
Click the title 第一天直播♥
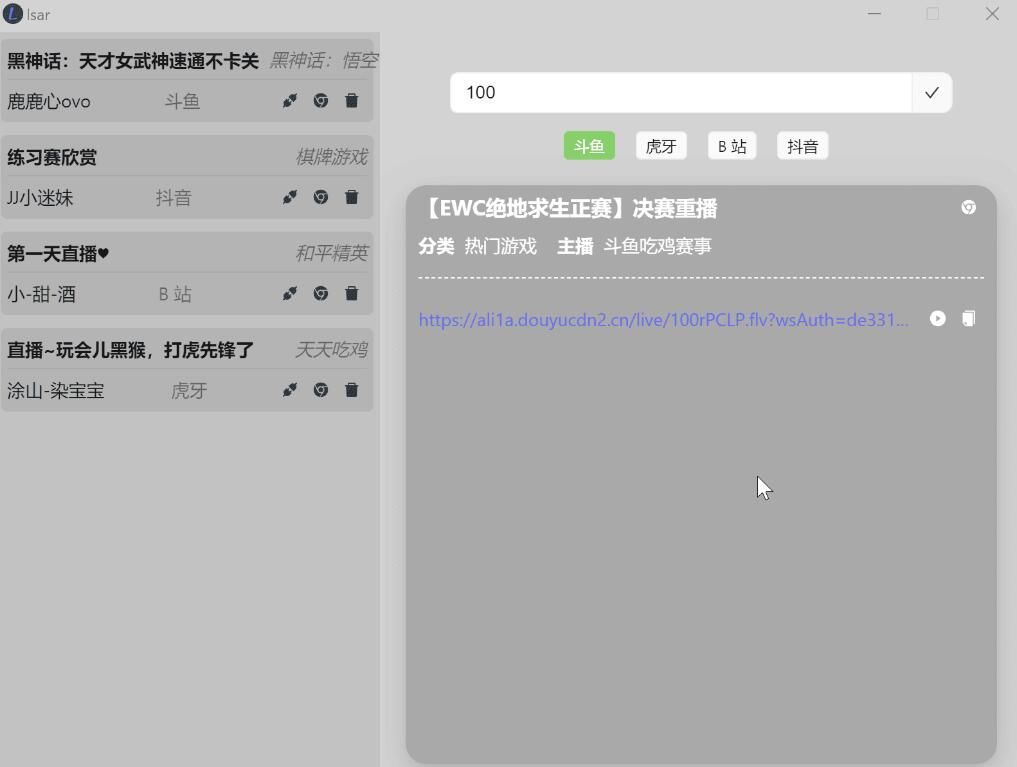point(58,254)
